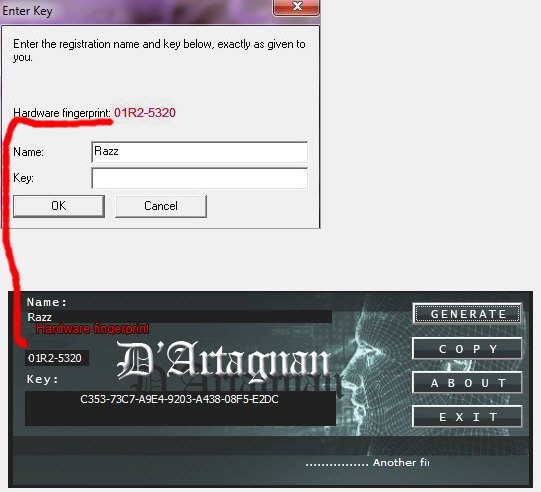Click the red 'Hardware fingerprint' label in keygen

(92, 328)
